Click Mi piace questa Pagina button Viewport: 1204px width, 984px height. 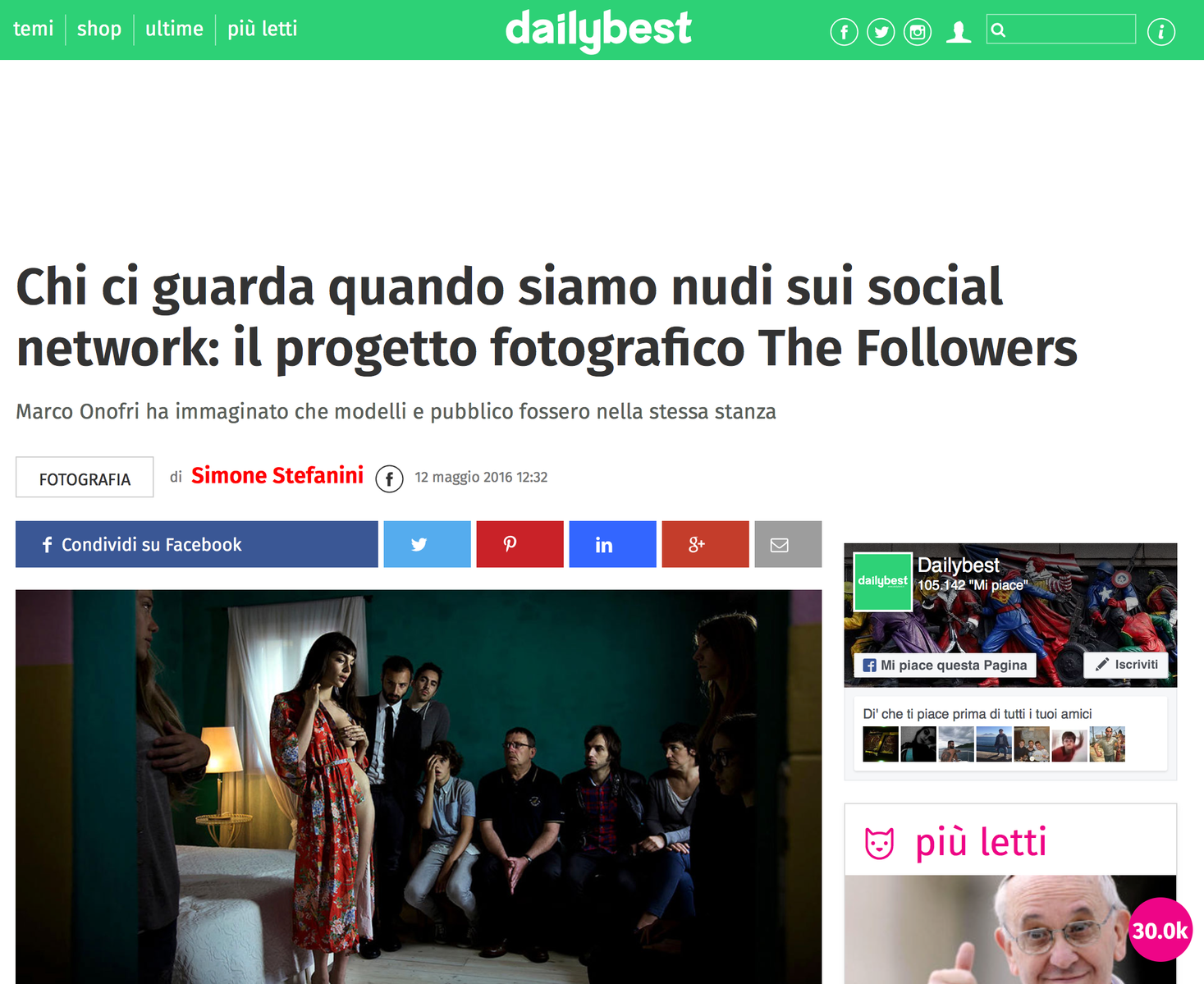[945, 665]
